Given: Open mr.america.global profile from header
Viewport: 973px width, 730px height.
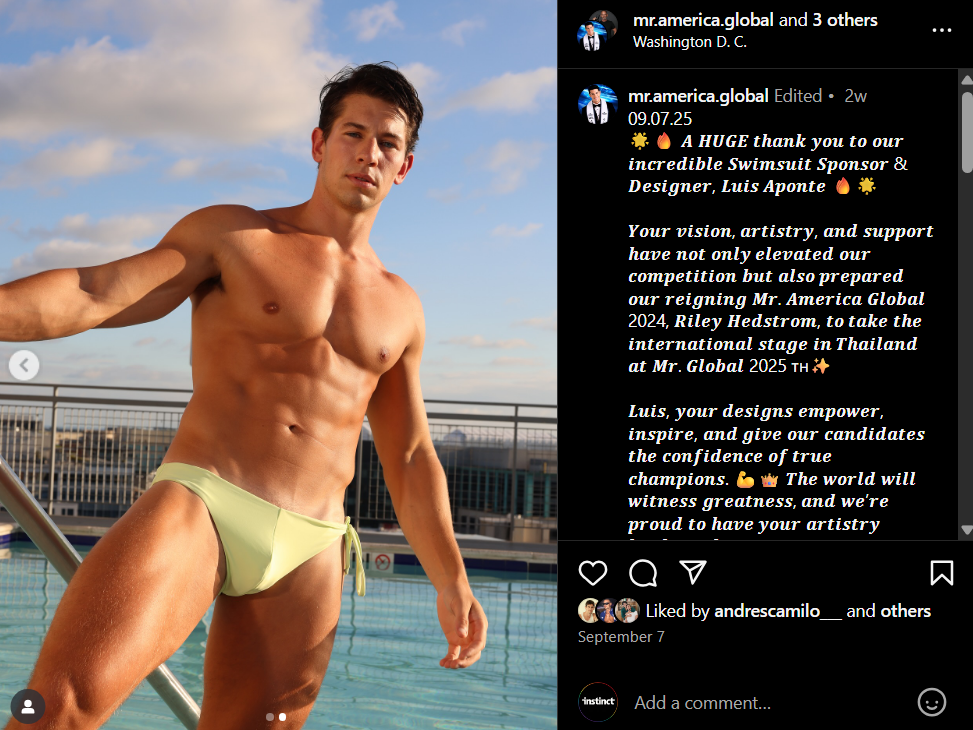Looking at the screenshot, I should click(x=703, y=20).
